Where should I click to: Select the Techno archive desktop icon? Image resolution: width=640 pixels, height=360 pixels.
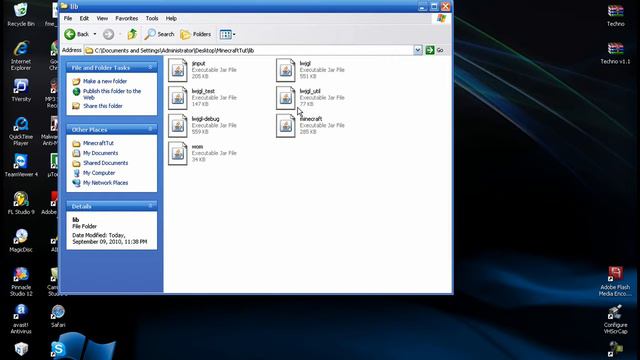point(616,16)
